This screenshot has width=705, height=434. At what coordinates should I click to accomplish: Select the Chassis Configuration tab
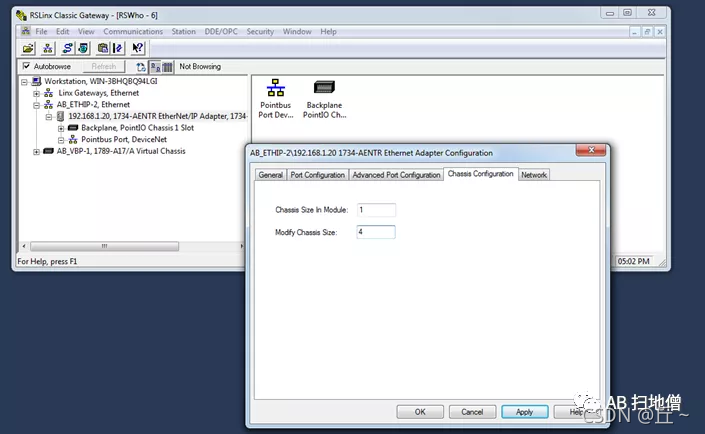[481, 174]
